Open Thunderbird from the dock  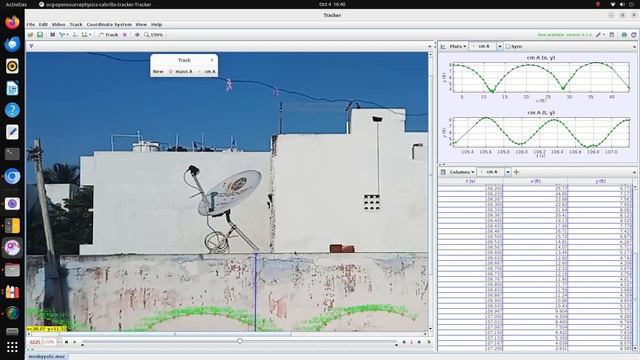tap(12, 44)
